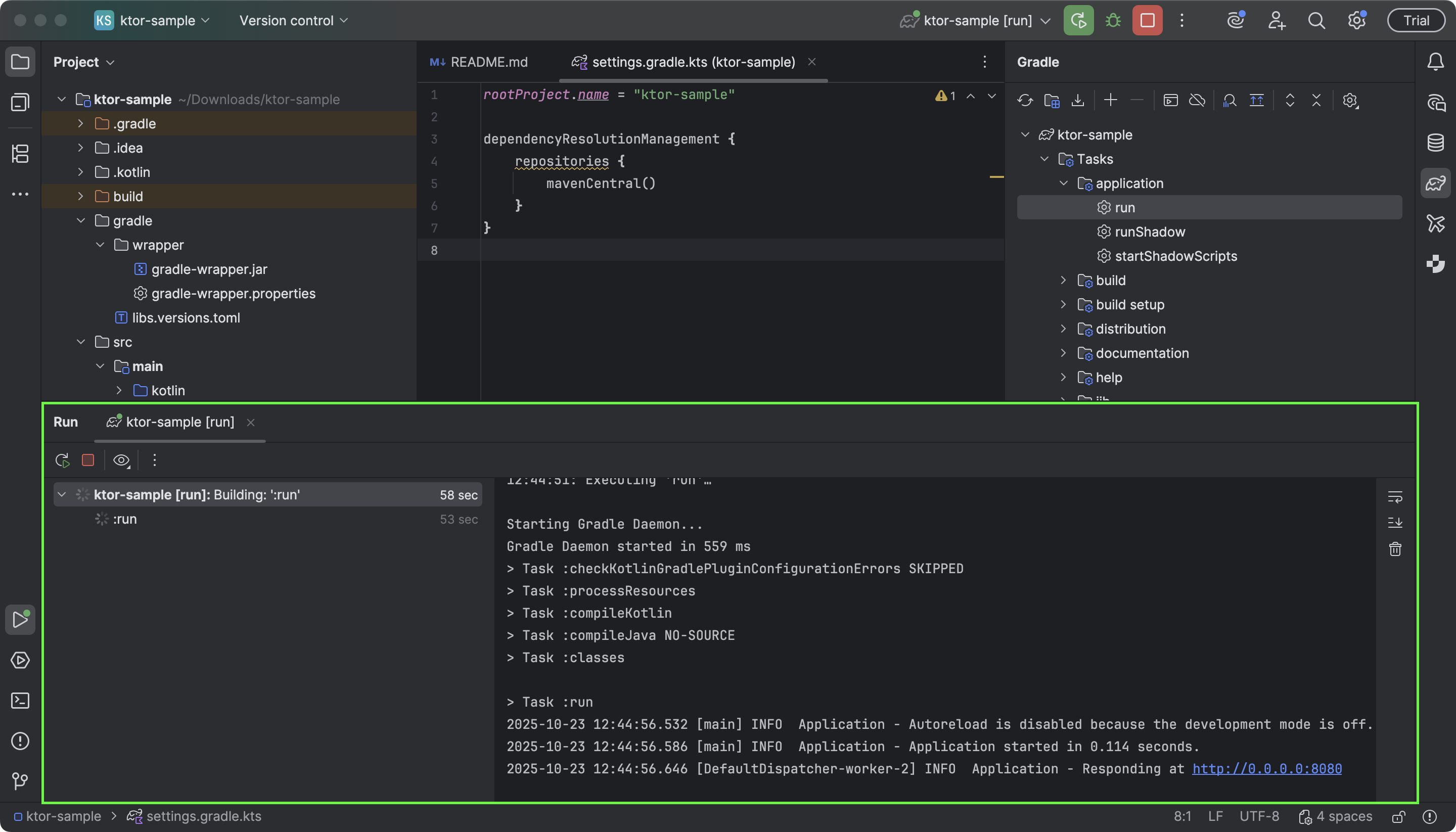
Task: Toggle Gradle offline mode
Action: click(1198, 100)
